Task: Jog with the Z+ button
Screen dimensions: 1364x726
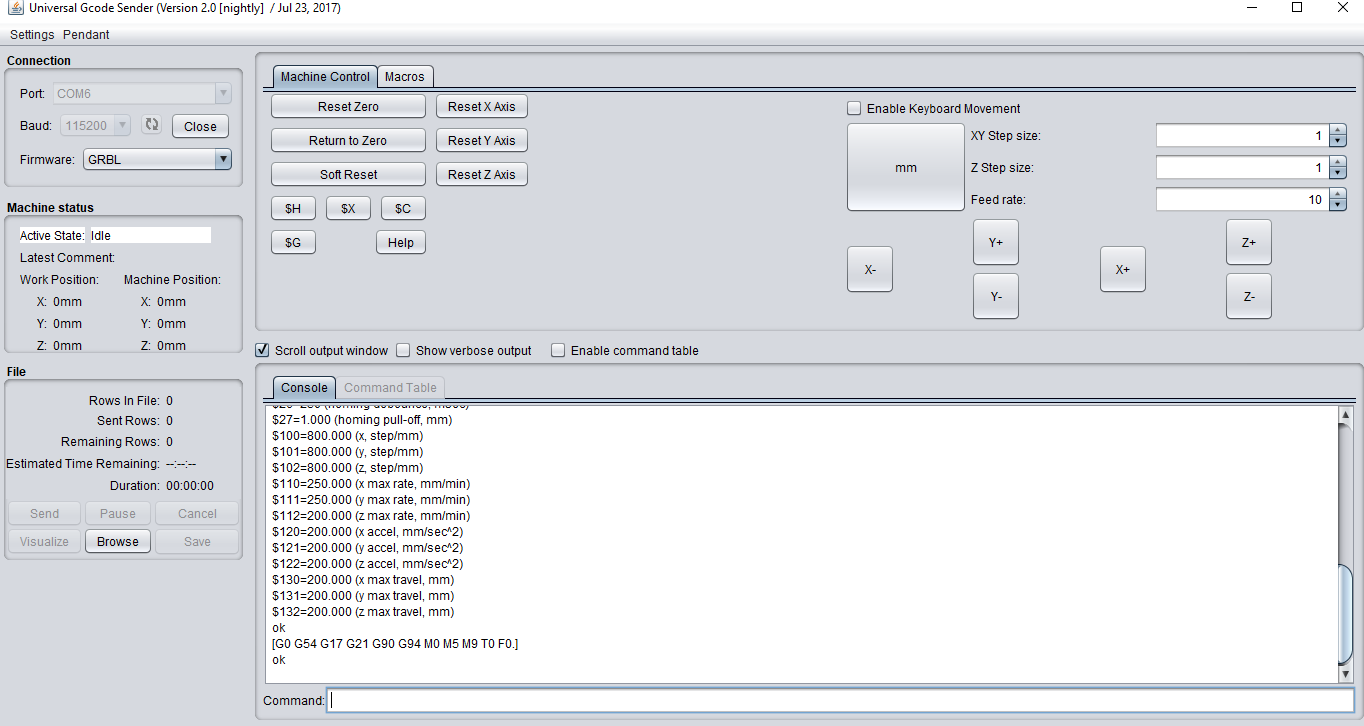Action: [1249, 242]
